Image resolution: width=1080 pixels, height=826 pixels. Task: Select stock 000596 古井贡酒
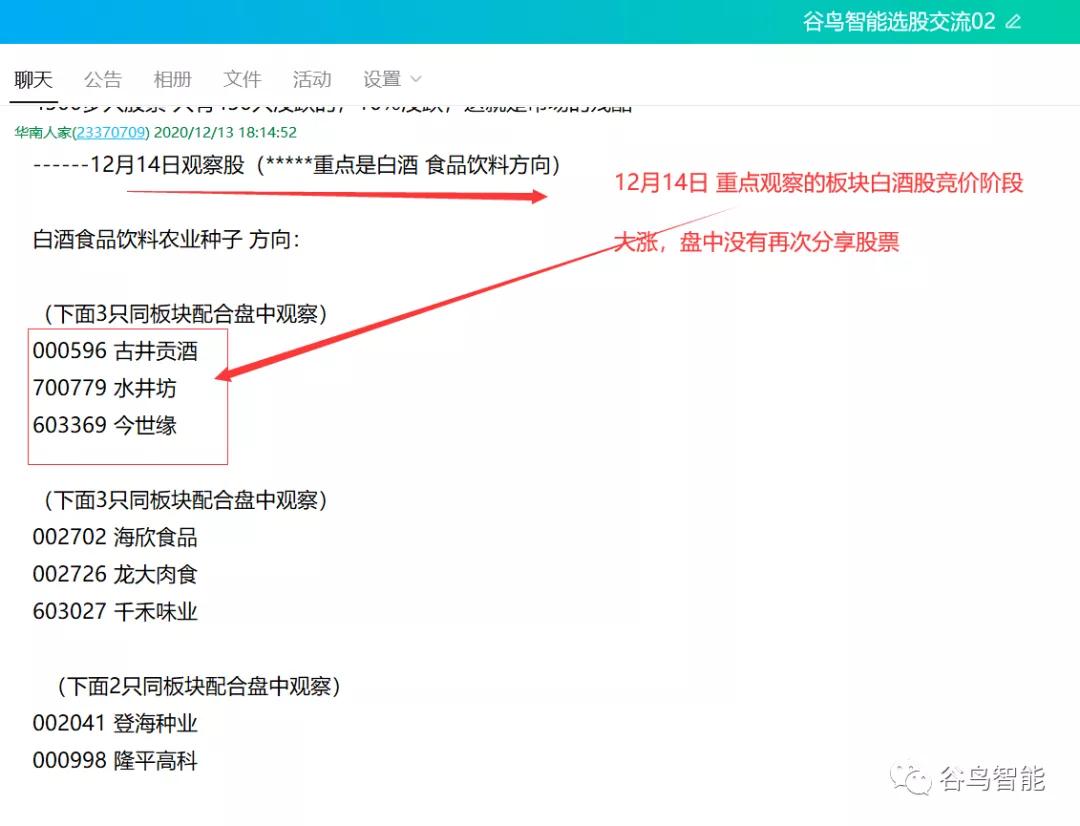115,351
